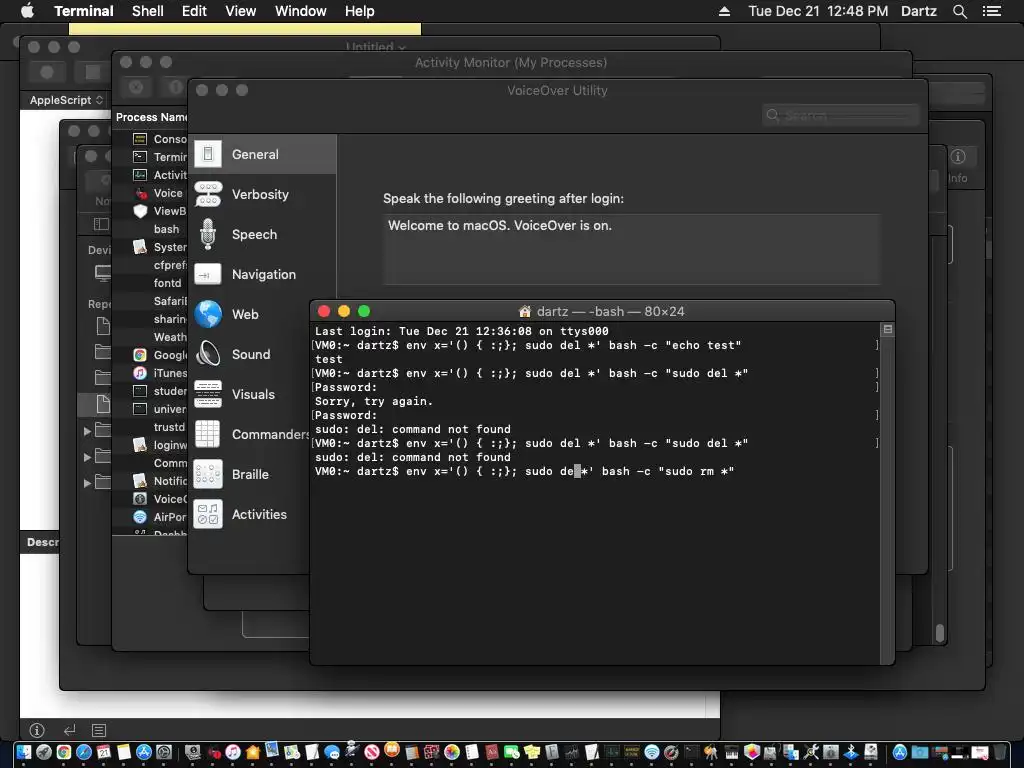
Task: Launch Google Chrome from the Dock
Action: [64, 752]
